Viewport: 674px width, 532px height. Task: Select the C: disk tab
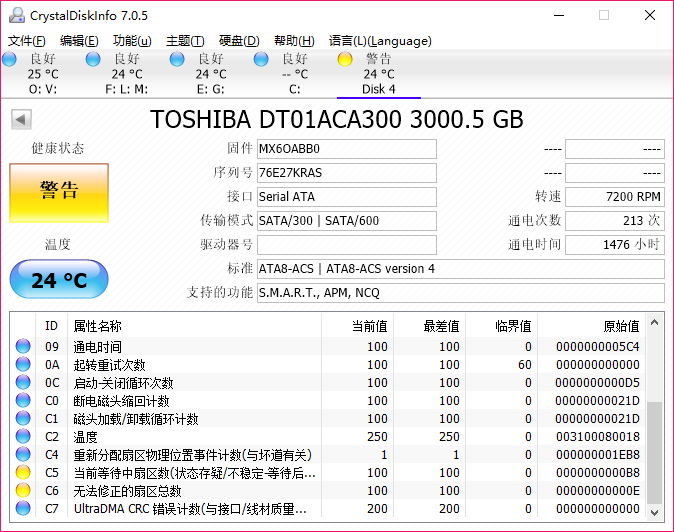point(294,74)
